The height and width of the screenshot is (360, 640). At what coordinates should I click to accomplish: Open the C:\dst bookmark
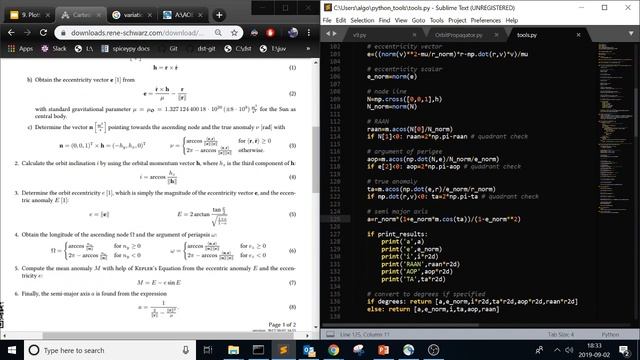(238, 49)
